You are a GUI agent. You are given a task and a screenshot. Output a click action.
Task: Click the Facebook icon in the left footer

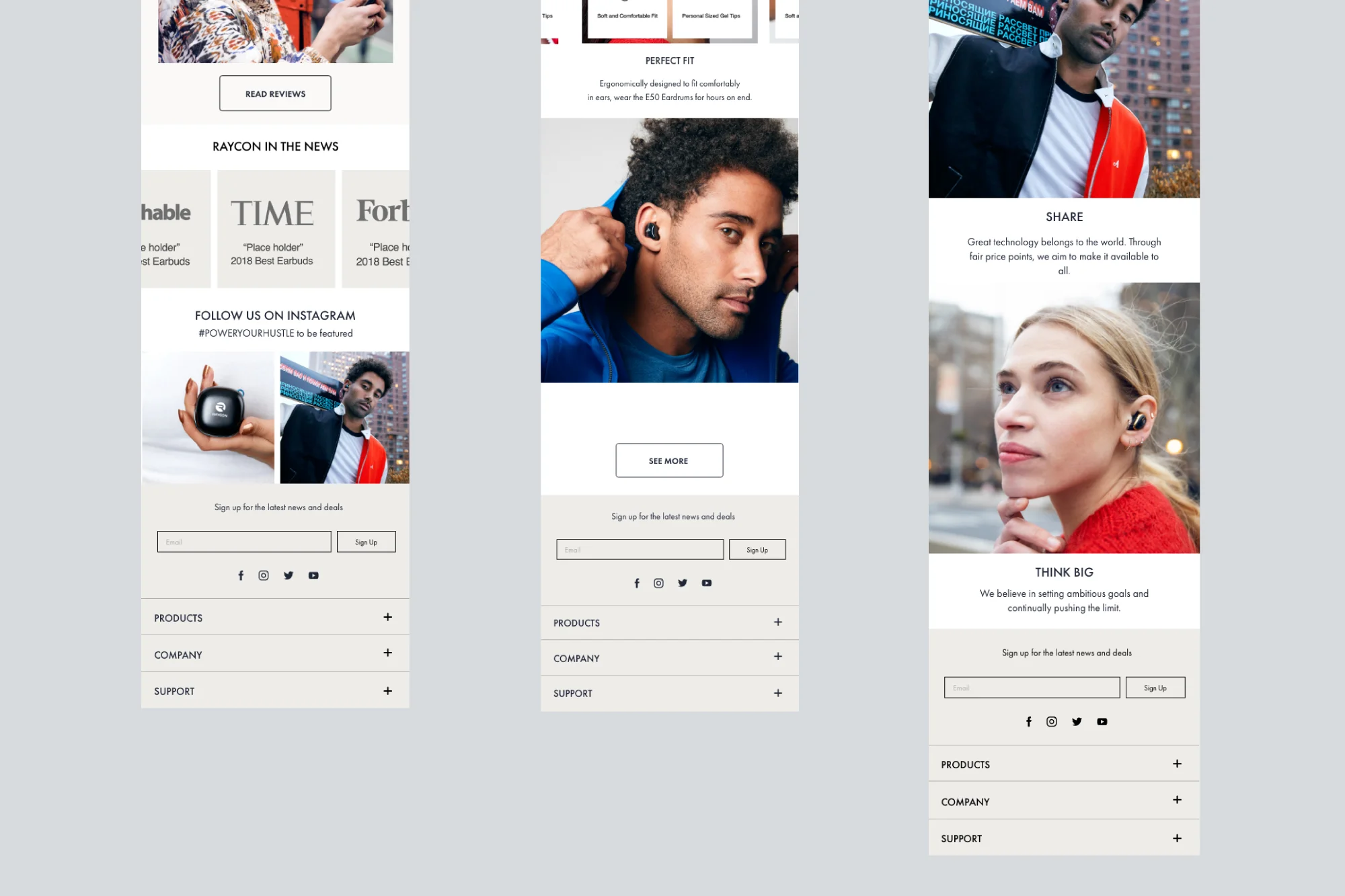tap(241, 575)
